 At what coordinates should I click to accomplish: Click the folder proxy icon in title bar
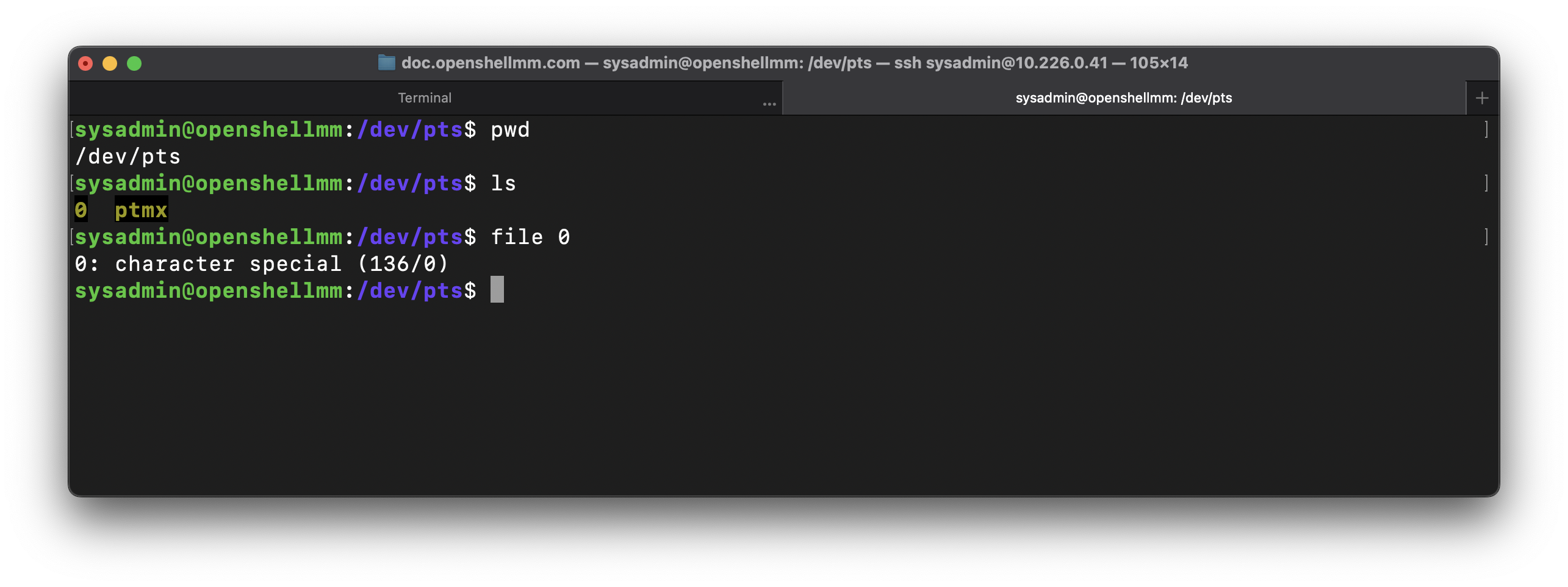click(386, 63)
